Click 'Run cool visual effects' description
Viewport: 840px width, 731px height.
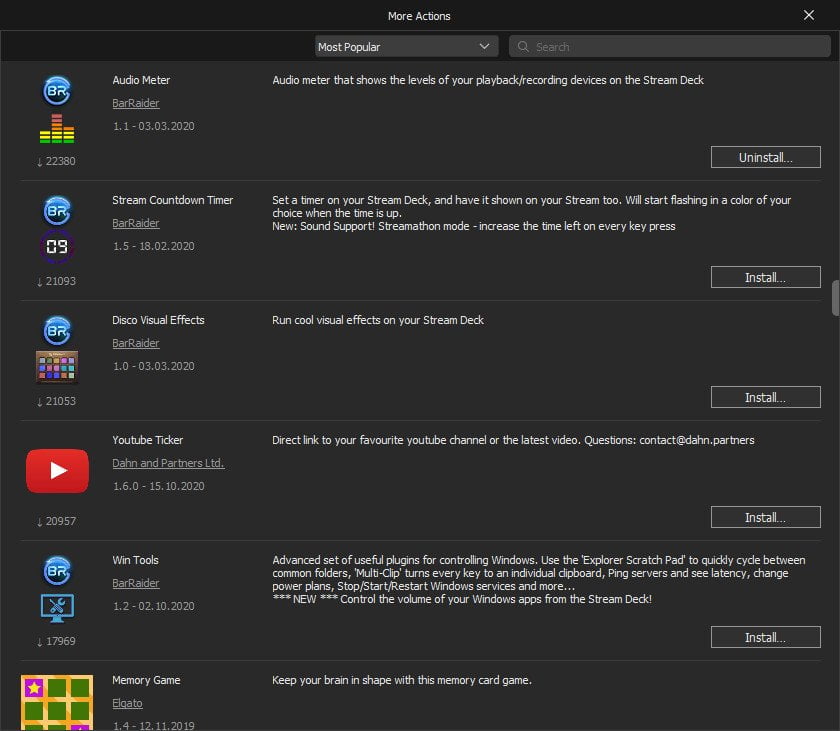click(378, 320)
